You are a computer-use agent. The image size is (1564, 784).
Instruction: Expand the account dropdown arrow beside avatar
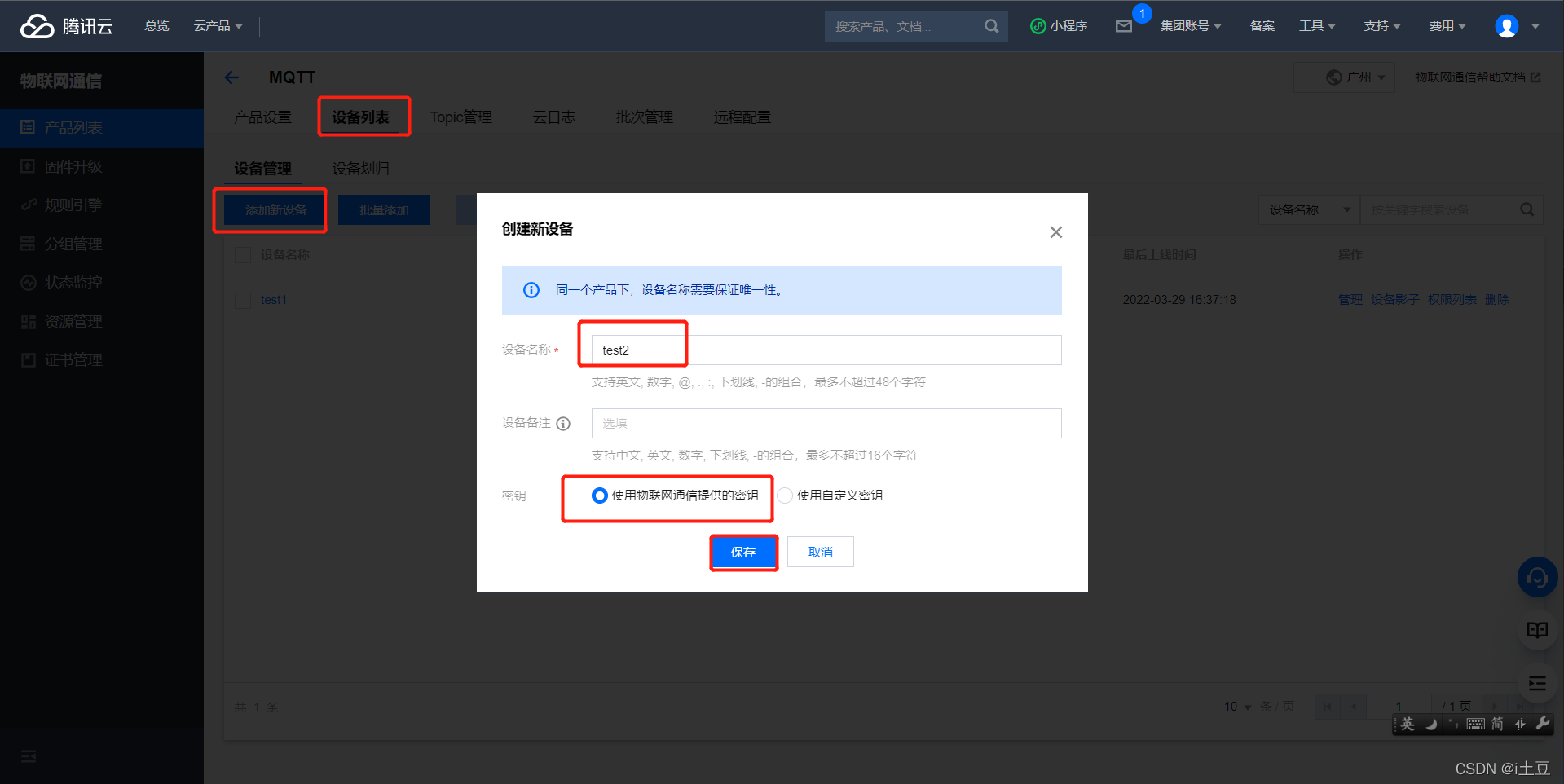(1535, 26)
